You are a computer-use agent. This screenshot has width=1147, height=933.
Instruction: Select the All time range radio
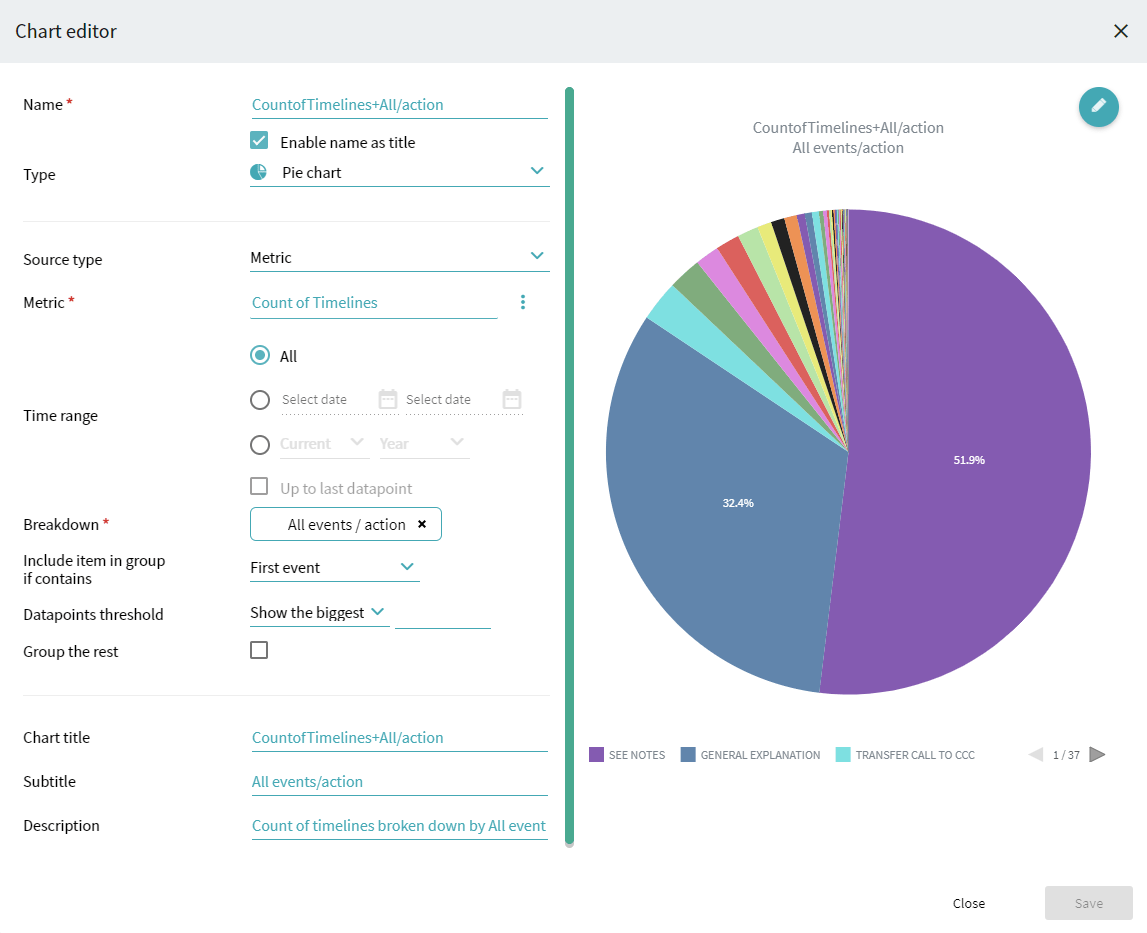coord(260,356)
